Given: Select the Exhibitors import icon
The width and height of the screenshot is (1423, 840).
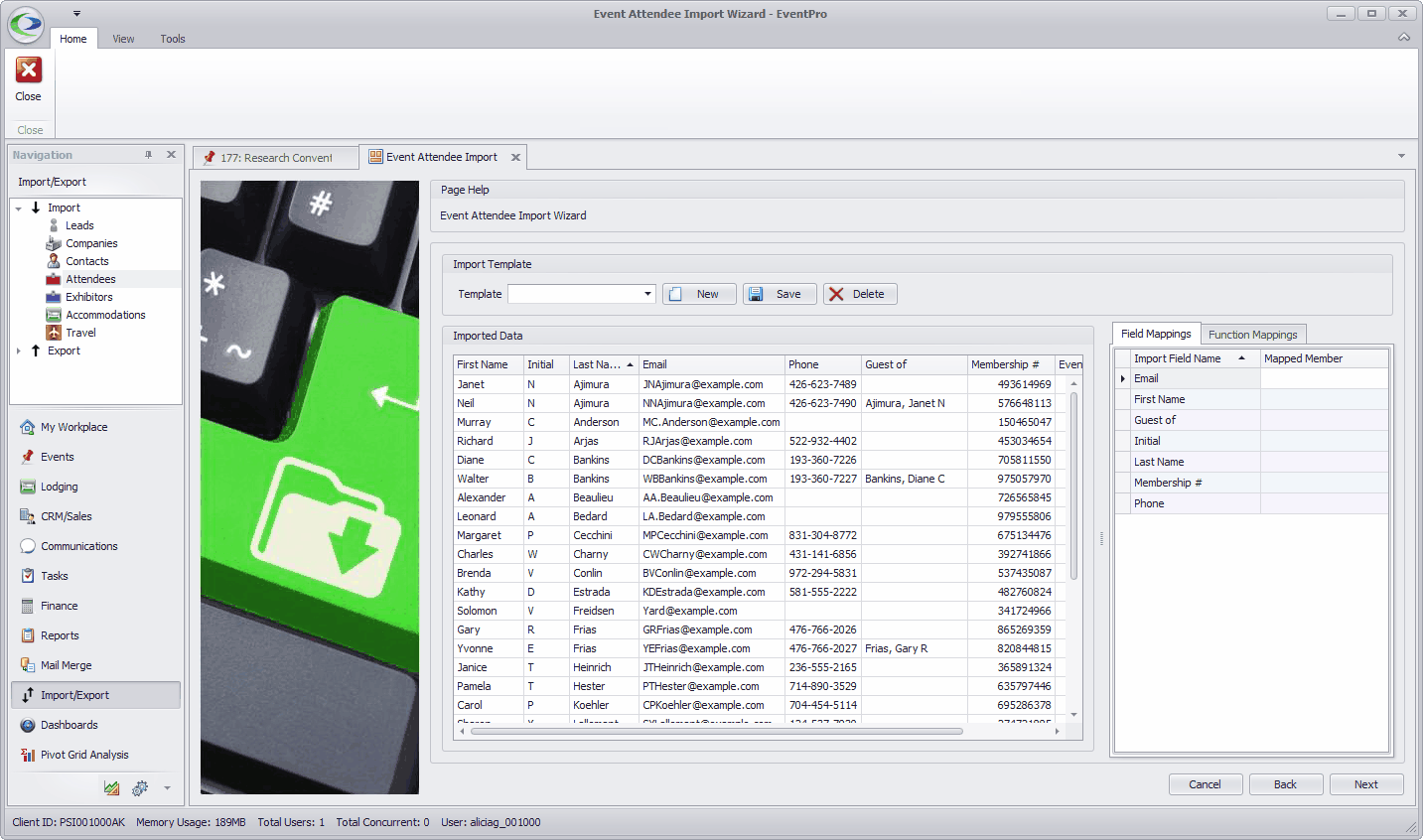Looking at the screenshot, I should pyautogui.click(x=54, y=297).
